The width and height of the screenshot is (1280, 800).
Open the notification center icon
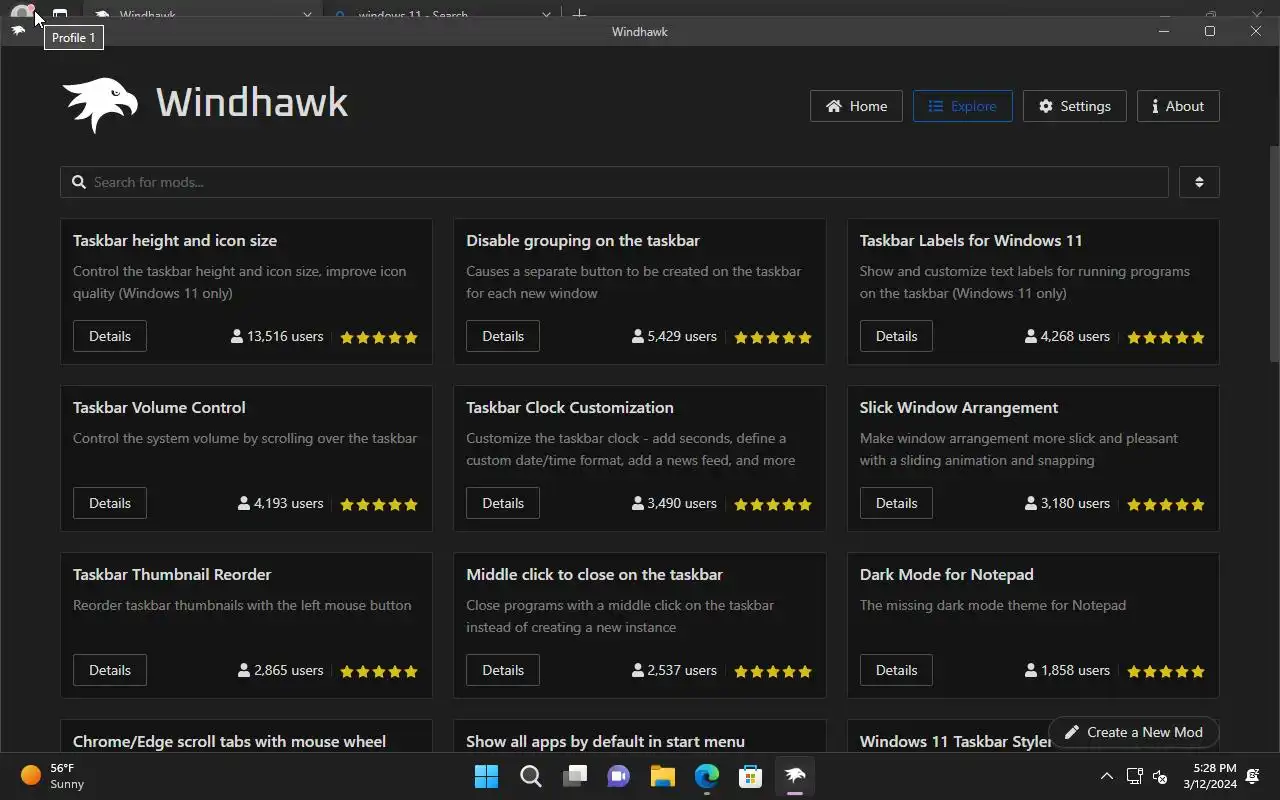pyautogui.click(x=1253, y=776)
